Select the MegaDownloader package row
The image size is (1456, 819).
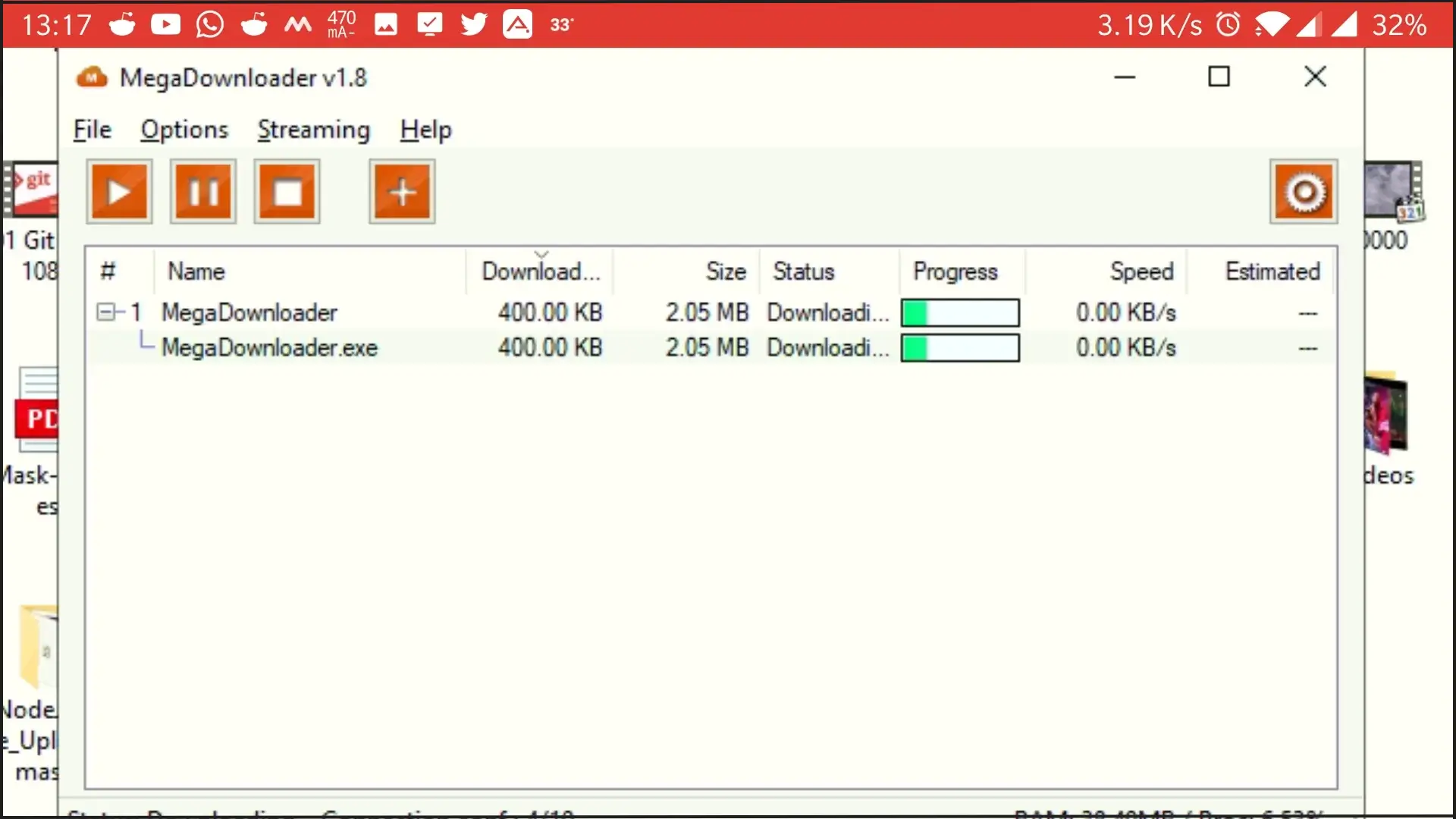coord(711,312)
